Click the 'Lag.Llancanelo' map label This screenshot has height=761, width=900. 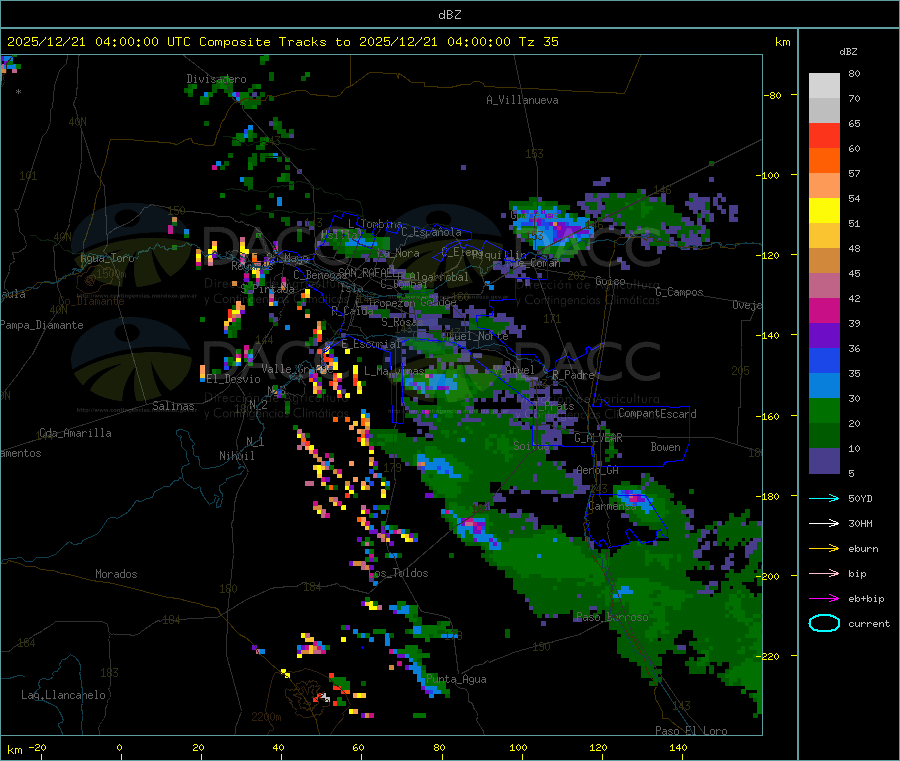63,695
